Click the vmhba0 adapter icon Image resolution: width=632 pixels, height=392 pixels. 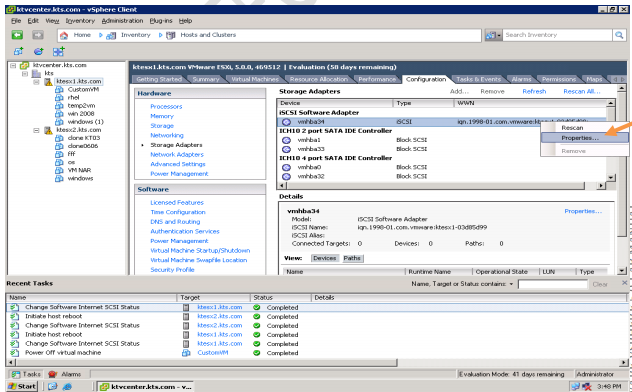[x=286, y=167]
